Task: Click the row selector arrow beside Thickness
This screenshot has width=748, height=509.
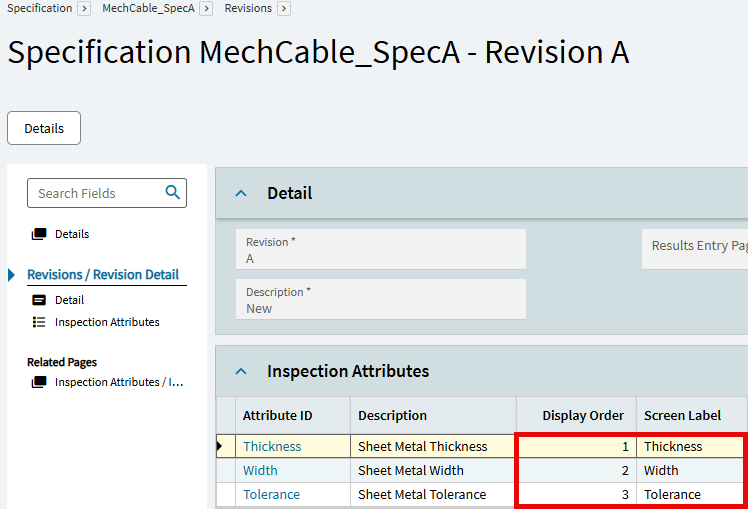Action: (222, 447)
